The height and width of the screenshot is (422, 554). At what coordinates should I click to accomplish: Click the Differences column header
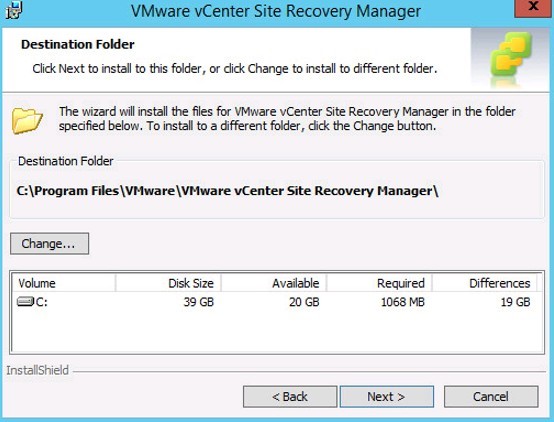pyautogui.click(x=484, y=283)
